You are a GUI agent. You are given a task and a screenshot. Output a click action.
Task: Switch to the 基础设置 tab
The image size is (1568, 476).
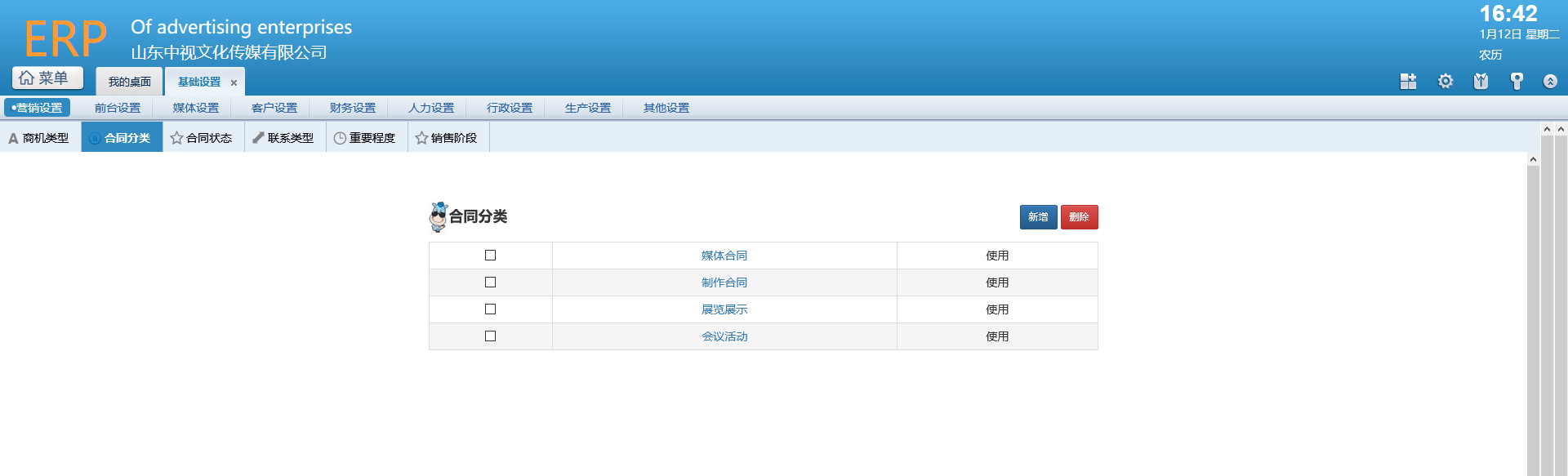[x=199, y=82]
